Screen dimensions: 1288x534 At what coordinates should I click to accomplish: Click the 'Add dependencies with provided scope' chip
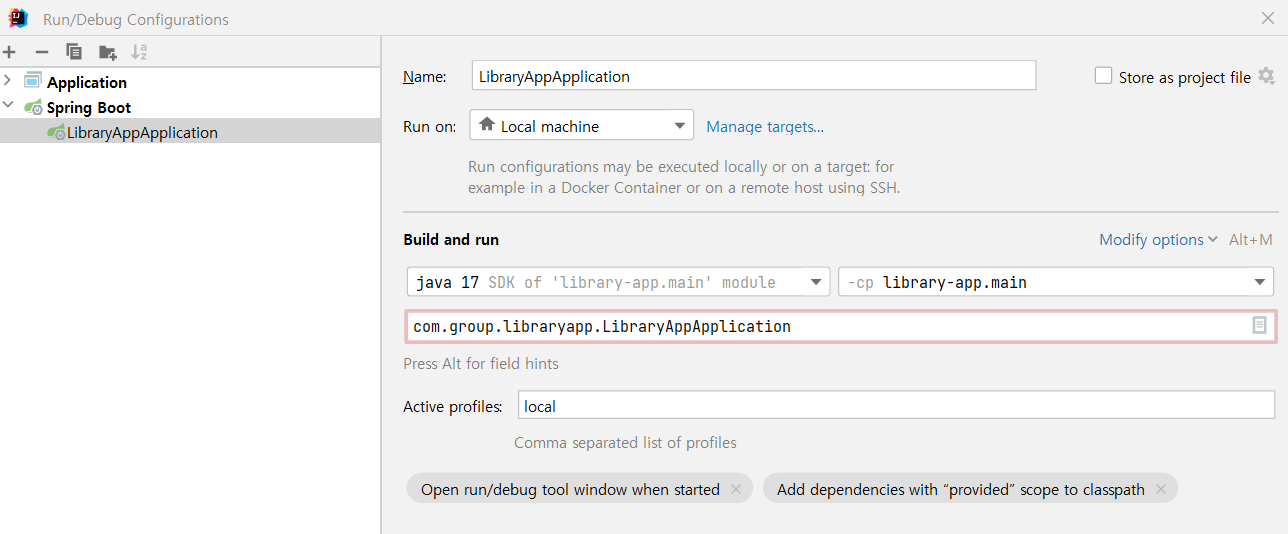click(960, 489)
